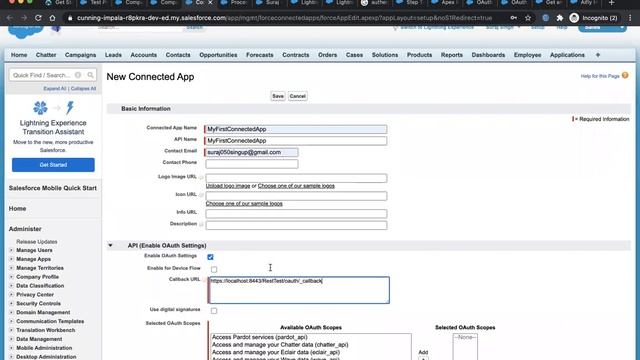This screenshot has height=360, width=640.
Task: Toggle Enable OAuth Settings checkbox
Action: click(210, 257)
